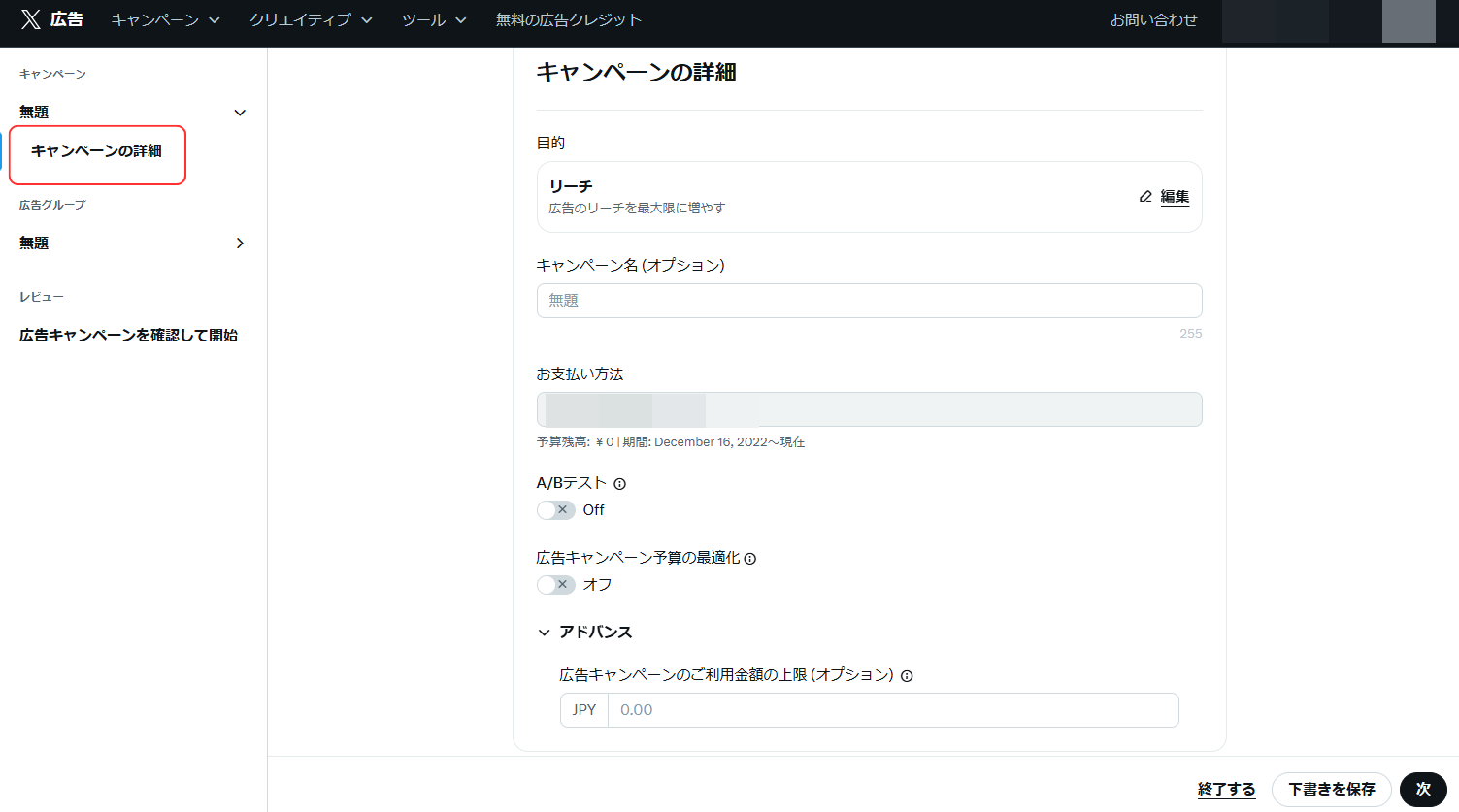Viewport: 1459px width, 812px height.
Task: Click the info icon beside 広告キャンペーン予算の最適化
Action: [750, 558]
